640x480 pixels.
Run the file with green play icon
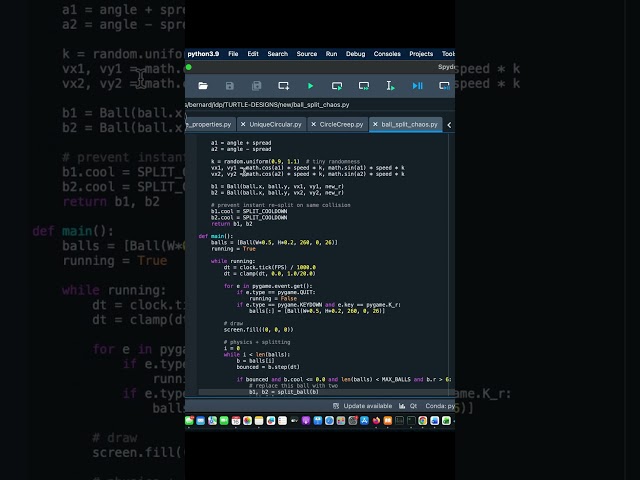tap(310, 86)
